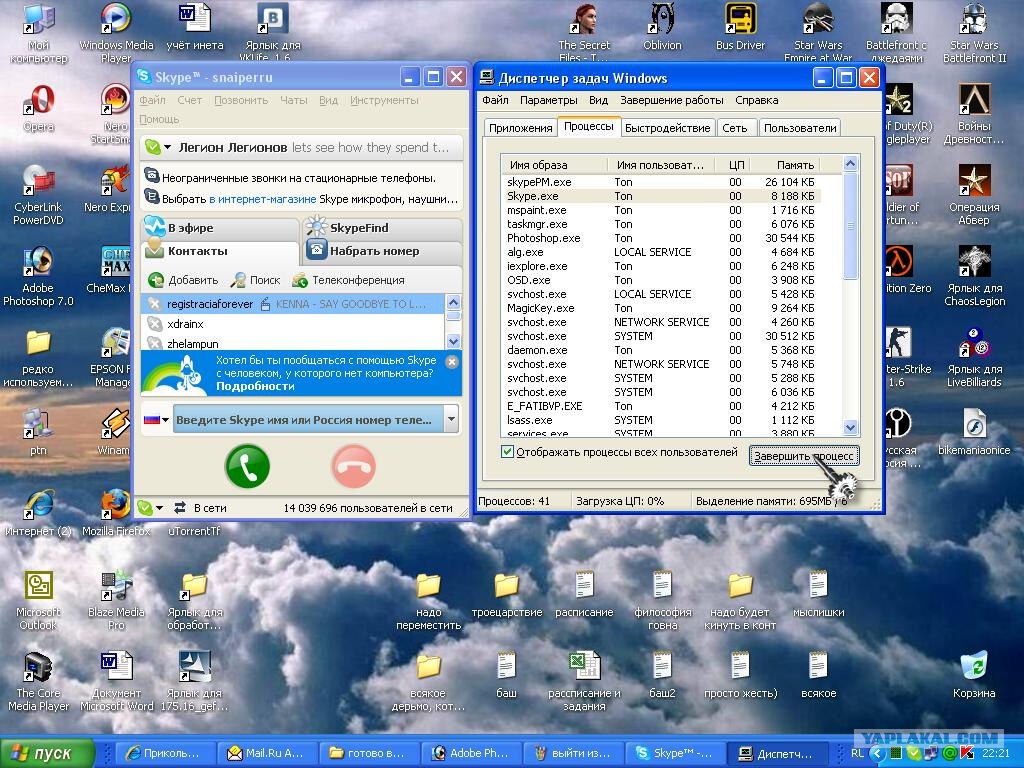Close the Skype promo banner
The width and height of the screenshot is (1024, 768).
pyautogui.click(x=451, y=361)
